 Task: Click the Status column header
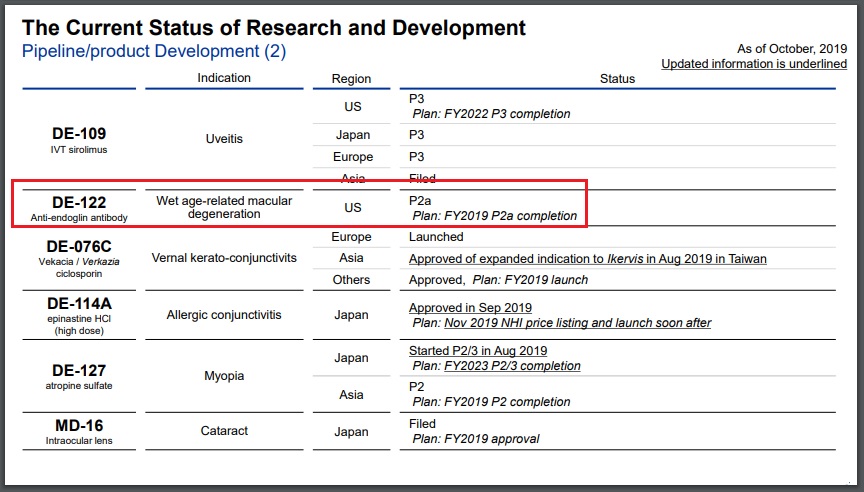[x=617, y=79]
